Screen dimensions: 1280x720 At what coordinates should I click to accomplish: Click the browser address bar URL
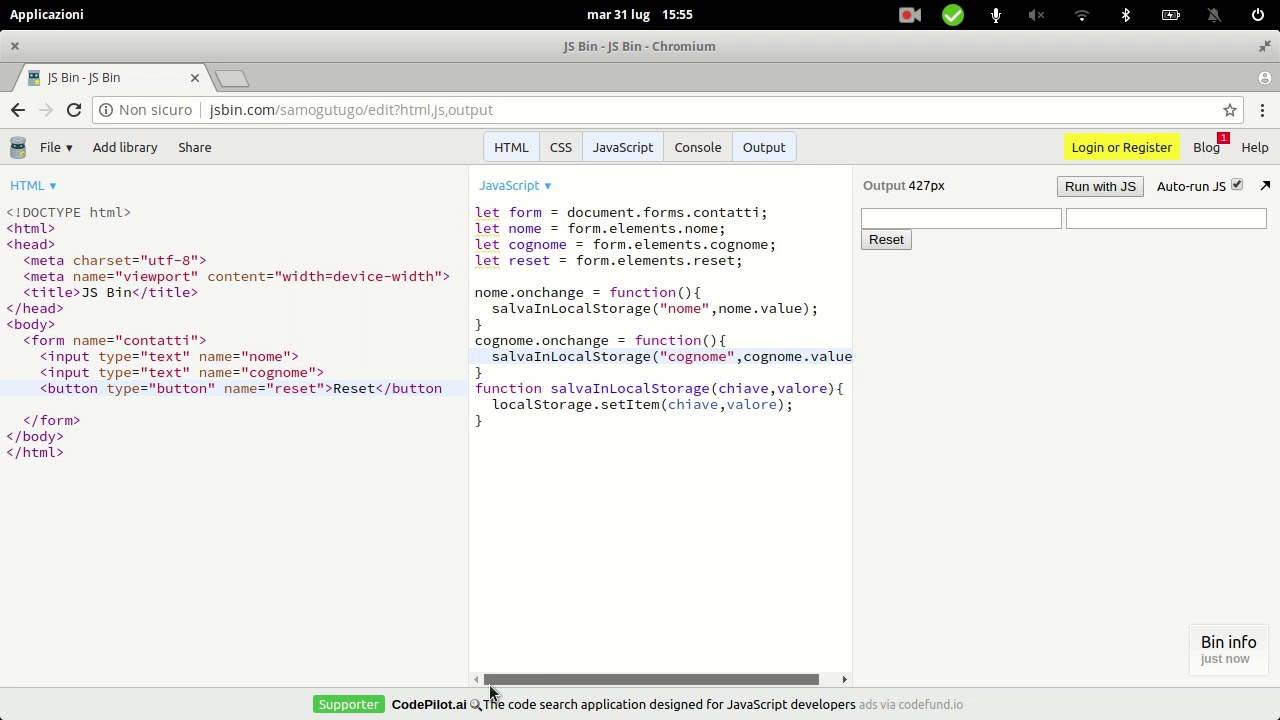(x=351, y=110)
